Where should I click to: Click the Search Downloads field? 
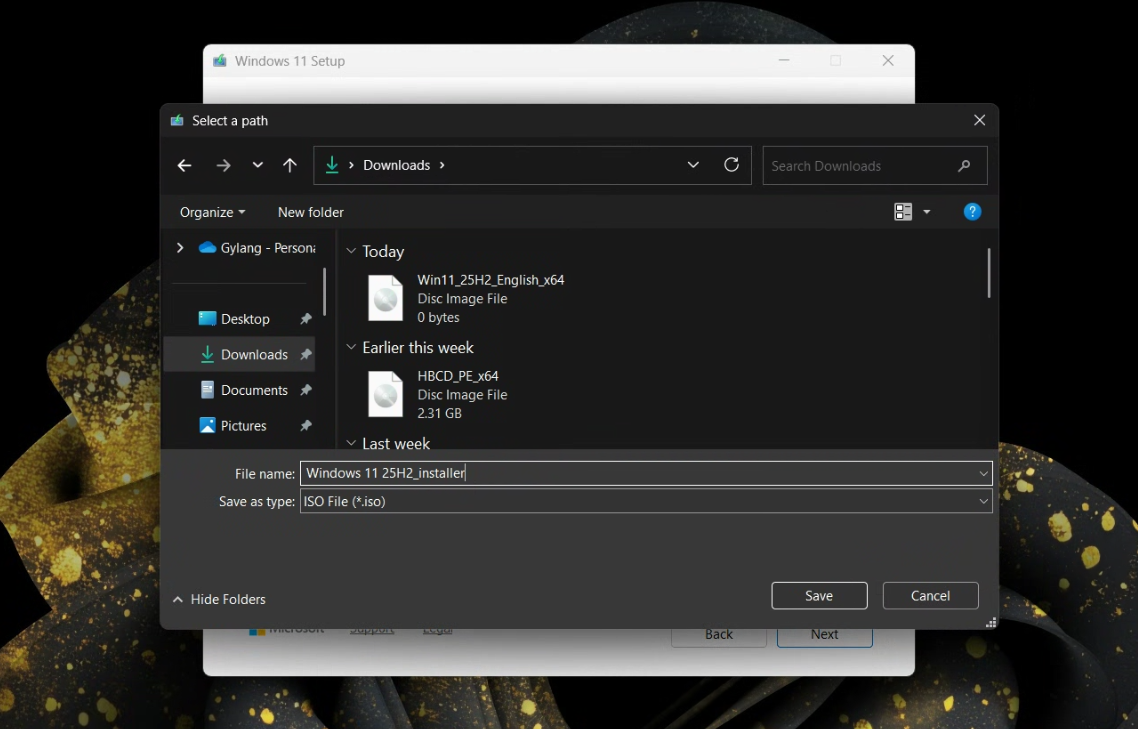click(860, 166)
